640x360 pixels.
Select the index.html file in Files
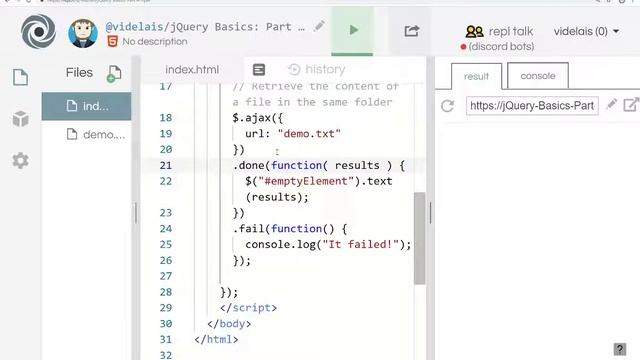click(87, 106)
